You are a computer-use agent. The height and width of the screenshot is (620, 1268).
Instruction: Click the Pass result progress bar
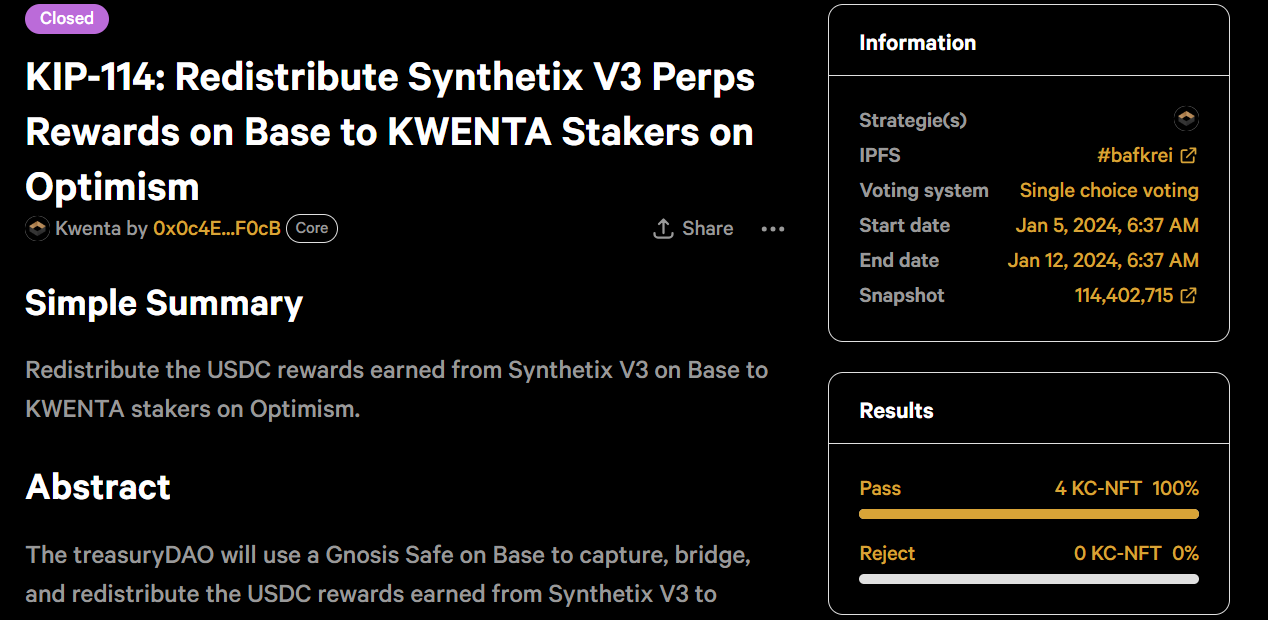(1028, 514)
